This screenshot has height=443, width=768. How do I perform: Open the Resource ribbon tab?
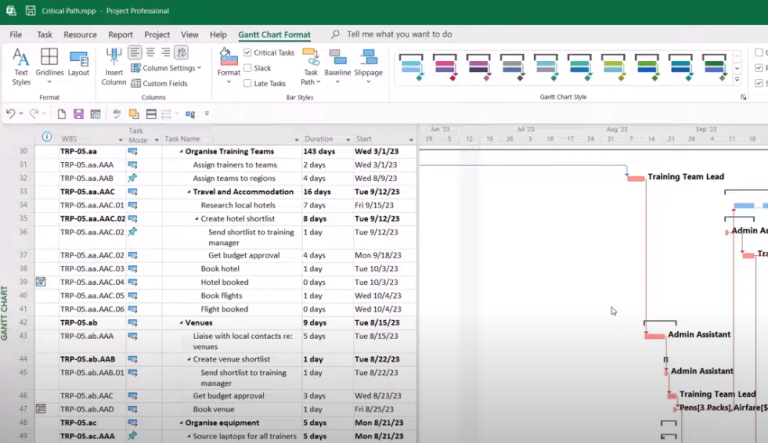coord(80,34)
